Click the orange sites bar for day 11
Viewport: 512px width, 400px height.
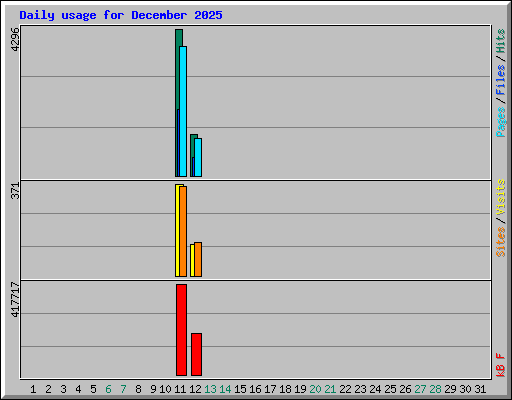tap(183, 231)
